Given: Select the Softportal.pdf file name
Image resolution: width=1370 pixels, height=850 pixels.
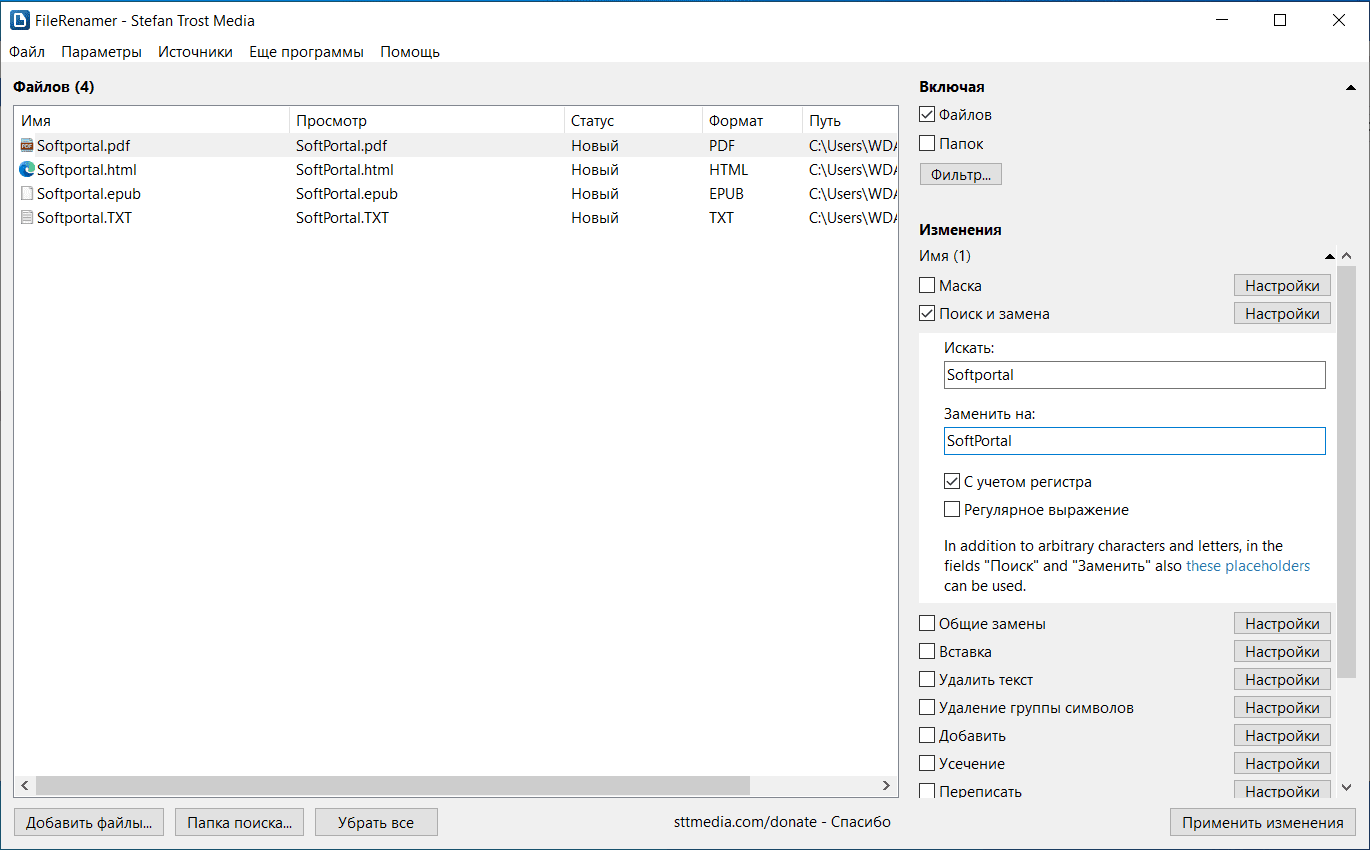Looking at the screenshot, I should [x=84, y=146].
